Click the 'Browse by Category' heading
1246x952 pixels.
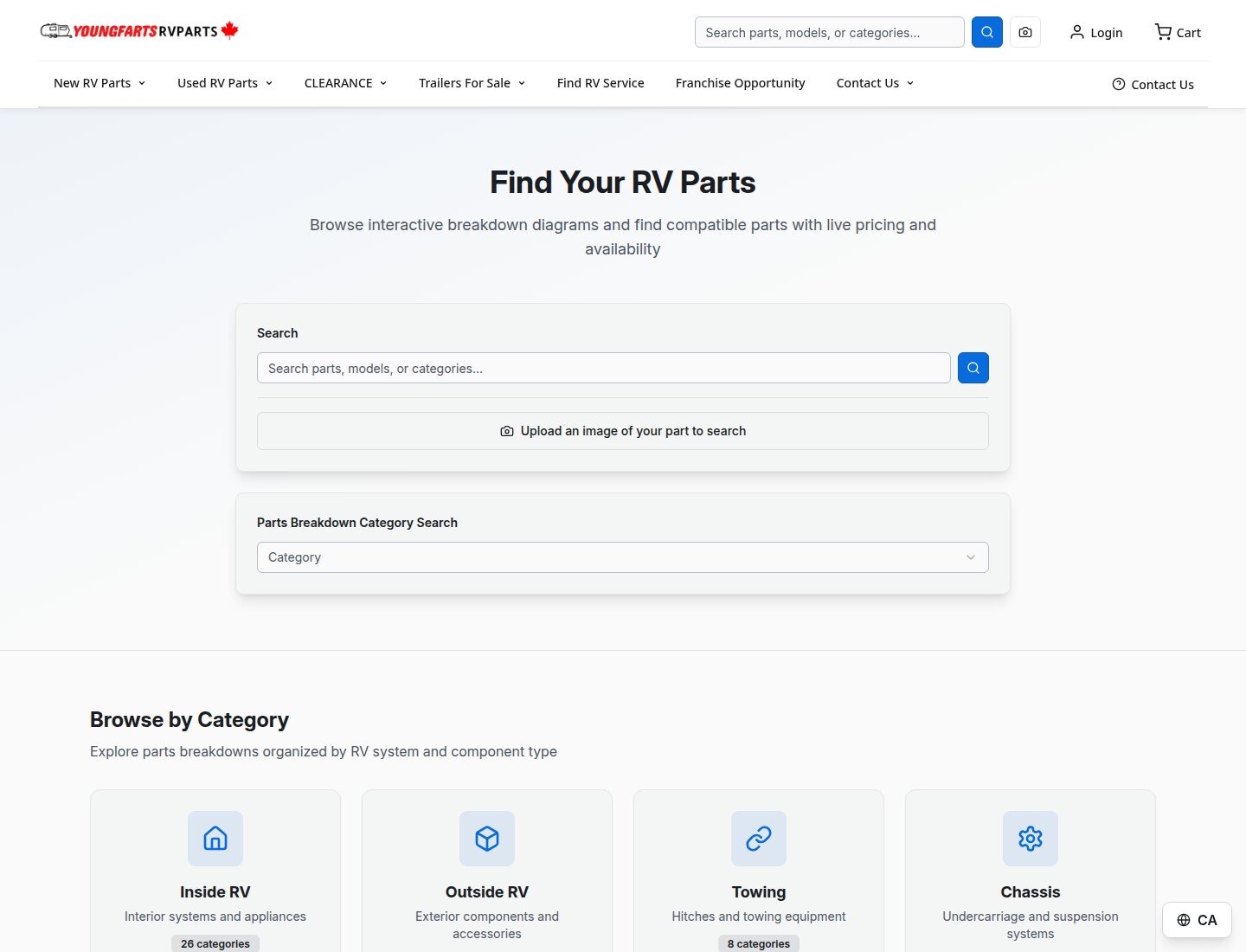pos(189,720)
